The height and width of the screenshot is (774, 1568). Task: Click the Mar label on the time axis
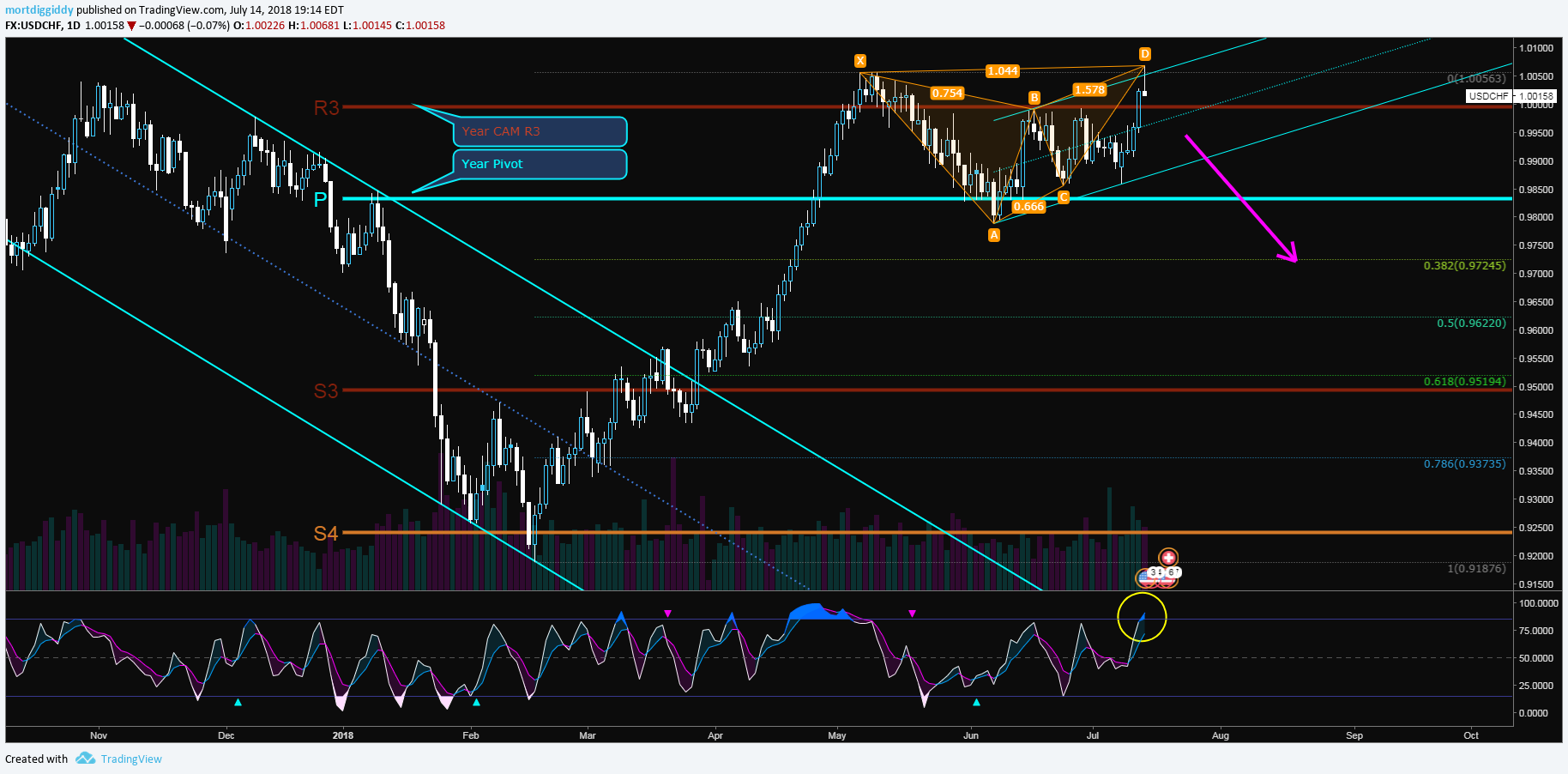pos(588,735)
